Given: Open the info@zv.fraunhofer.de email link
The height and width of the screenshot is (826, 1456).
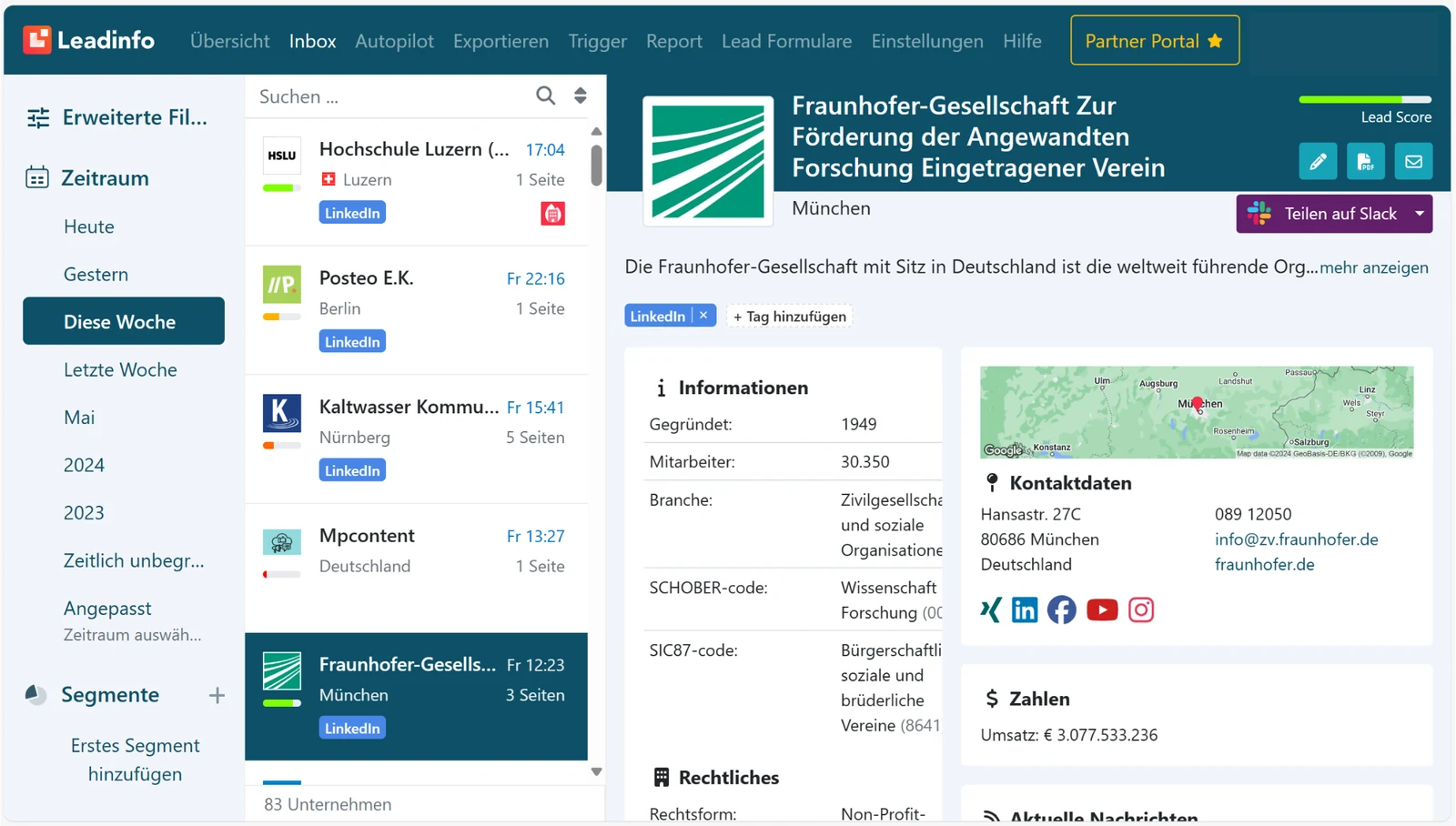Looking at the screenshot, I should tap(1296, 539).
